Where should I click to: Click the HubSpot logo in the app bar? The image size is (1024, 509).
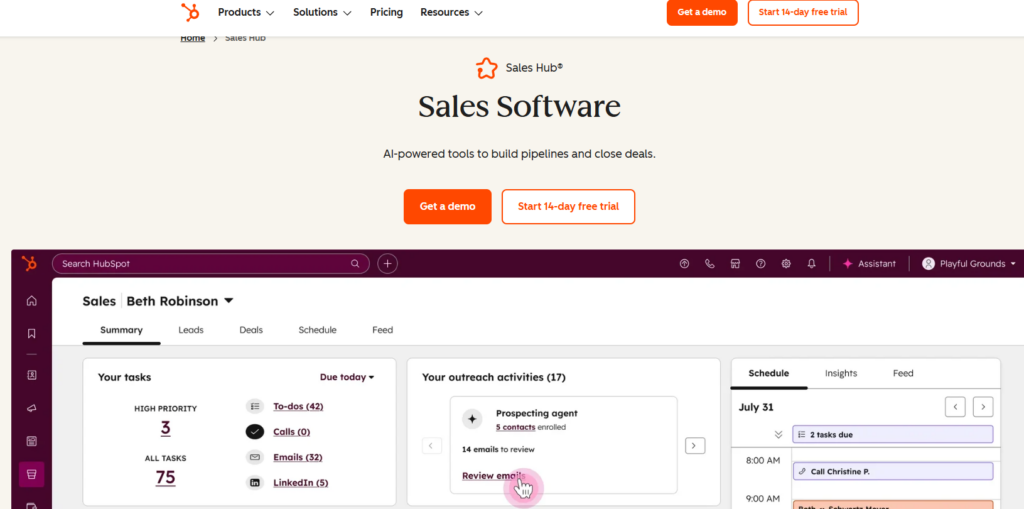tap(29, 263)
